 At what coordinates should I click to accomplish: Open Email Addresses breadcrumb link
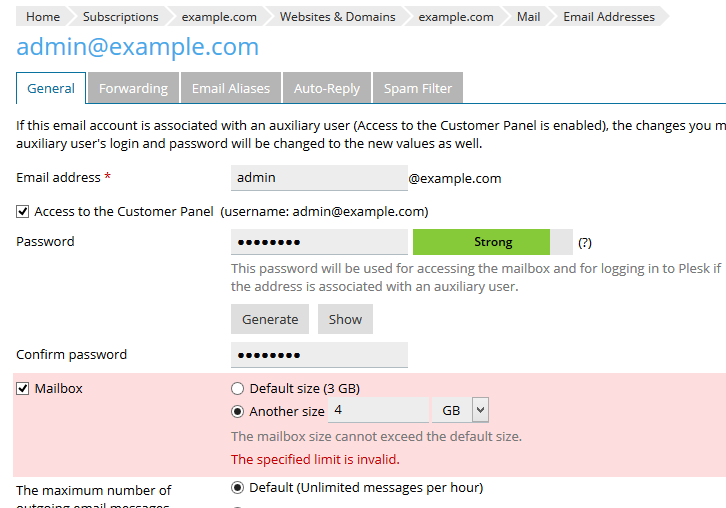click(609, 17)
